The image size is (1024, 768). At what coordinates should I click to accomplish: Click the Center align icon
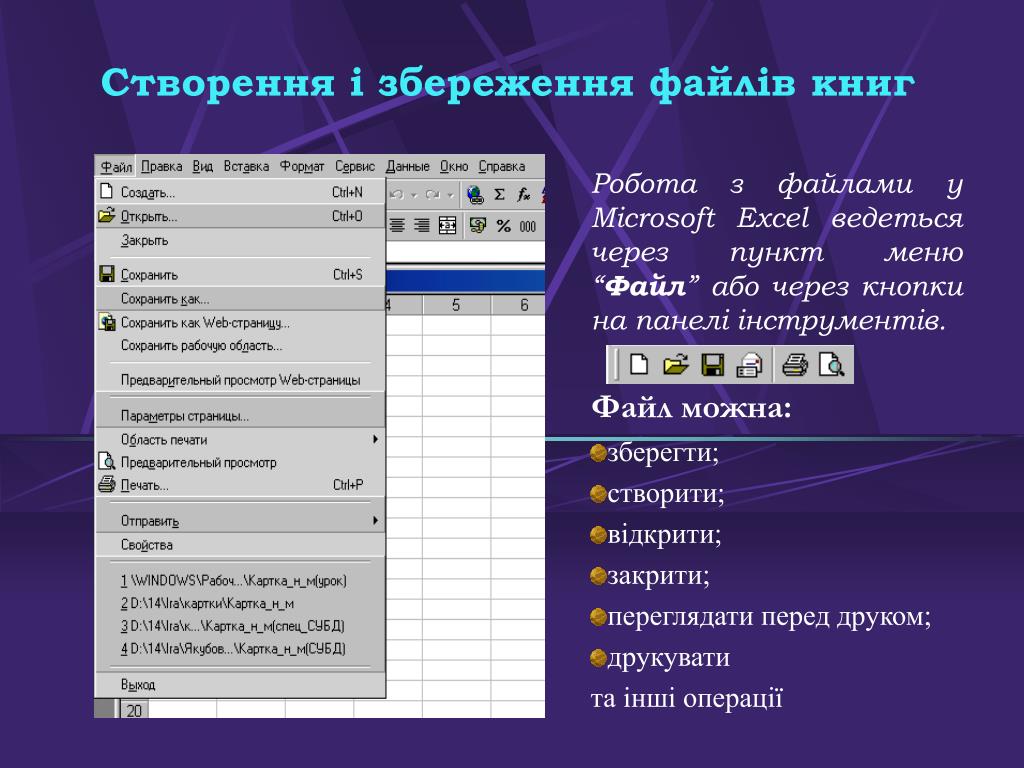tap(397, 226)
